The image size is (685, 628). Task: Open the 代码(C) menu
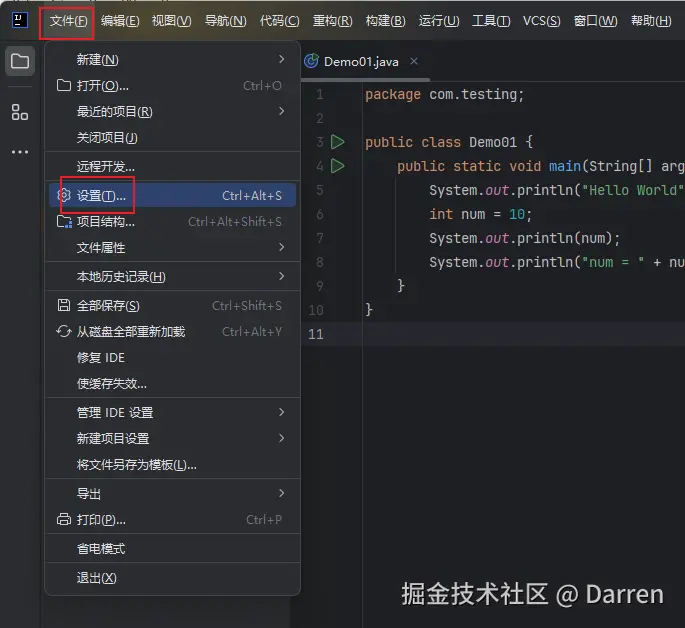[280, 21]
